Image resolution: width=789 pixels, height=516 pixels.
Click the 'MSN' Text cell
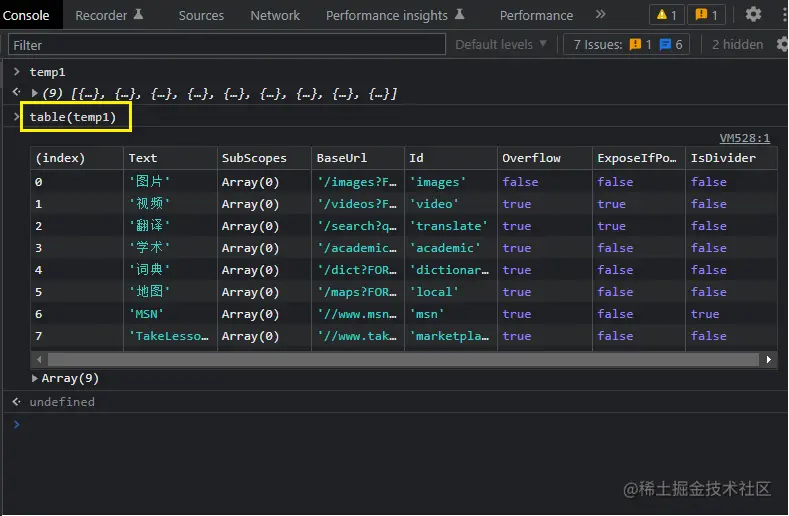click(x=170, y=314)
